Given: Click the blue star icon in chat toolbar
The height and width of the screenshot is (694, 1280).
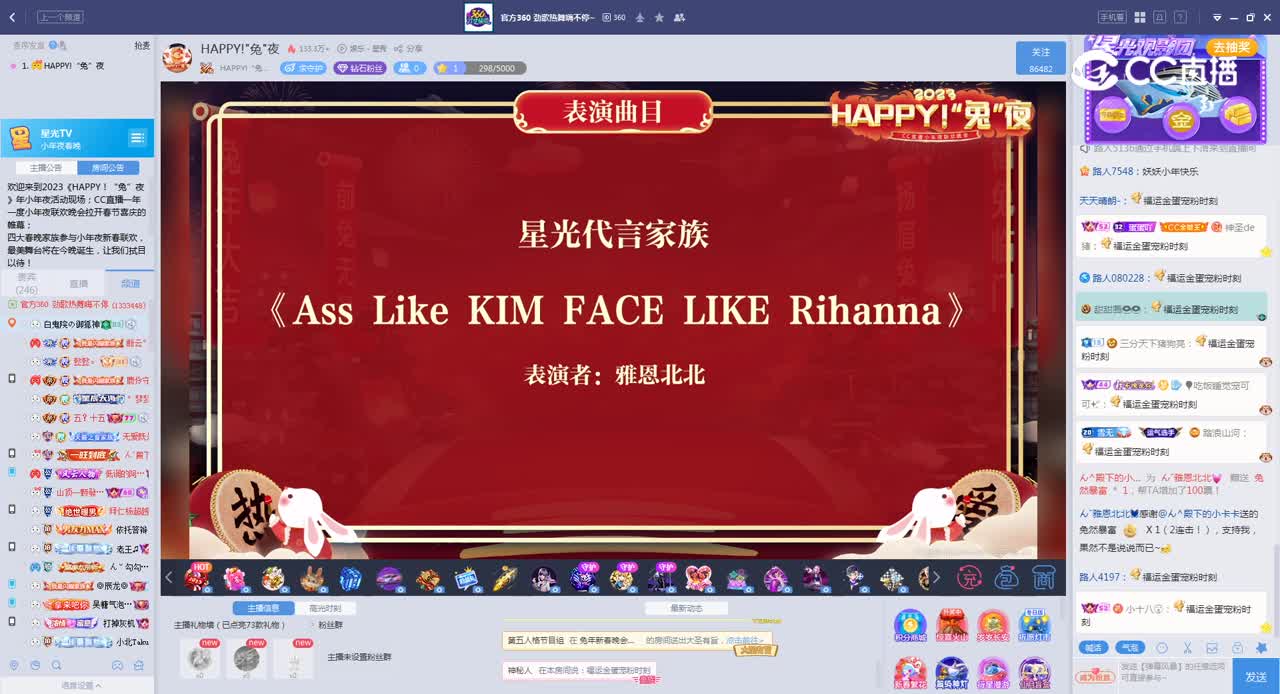Looking at the screenshot, I should (x=1261, y=648).
